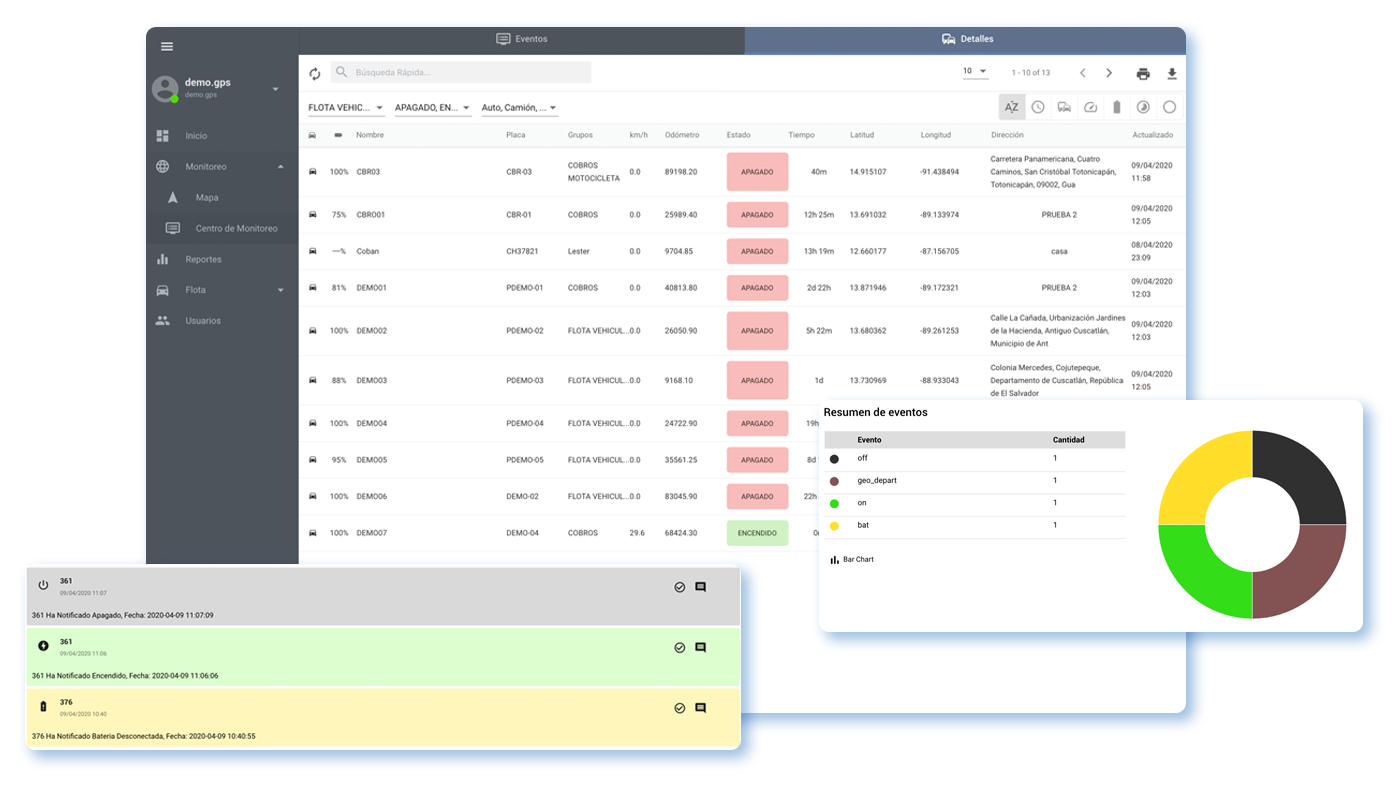Click APAGADO status badge for Coban

tap(757, 251)
